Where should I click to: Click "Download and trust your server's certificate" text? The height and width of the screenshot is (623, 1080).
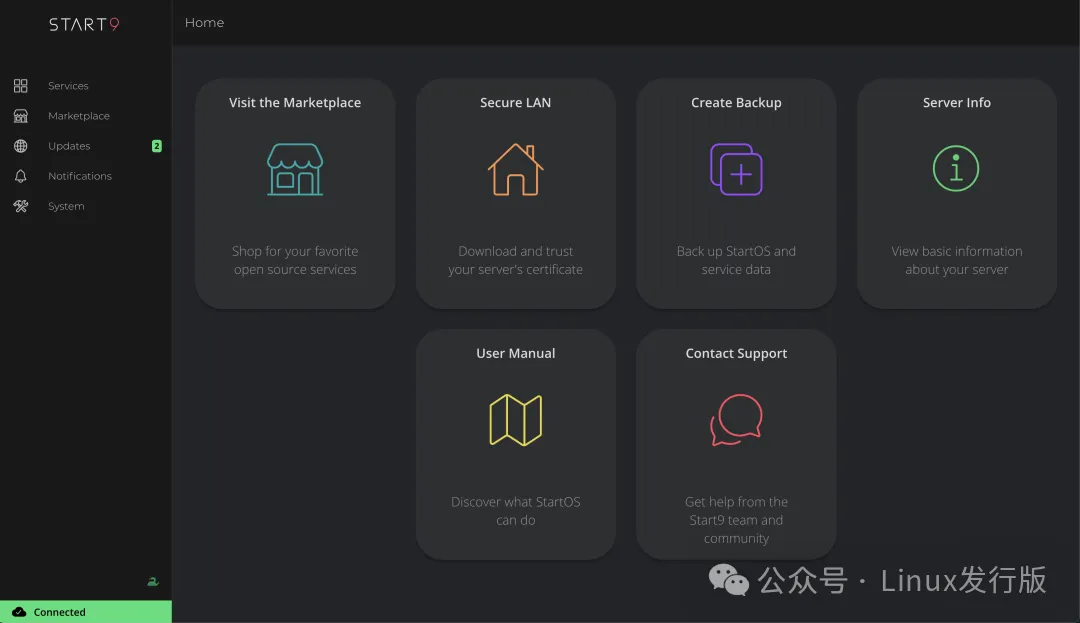(515, 260)
